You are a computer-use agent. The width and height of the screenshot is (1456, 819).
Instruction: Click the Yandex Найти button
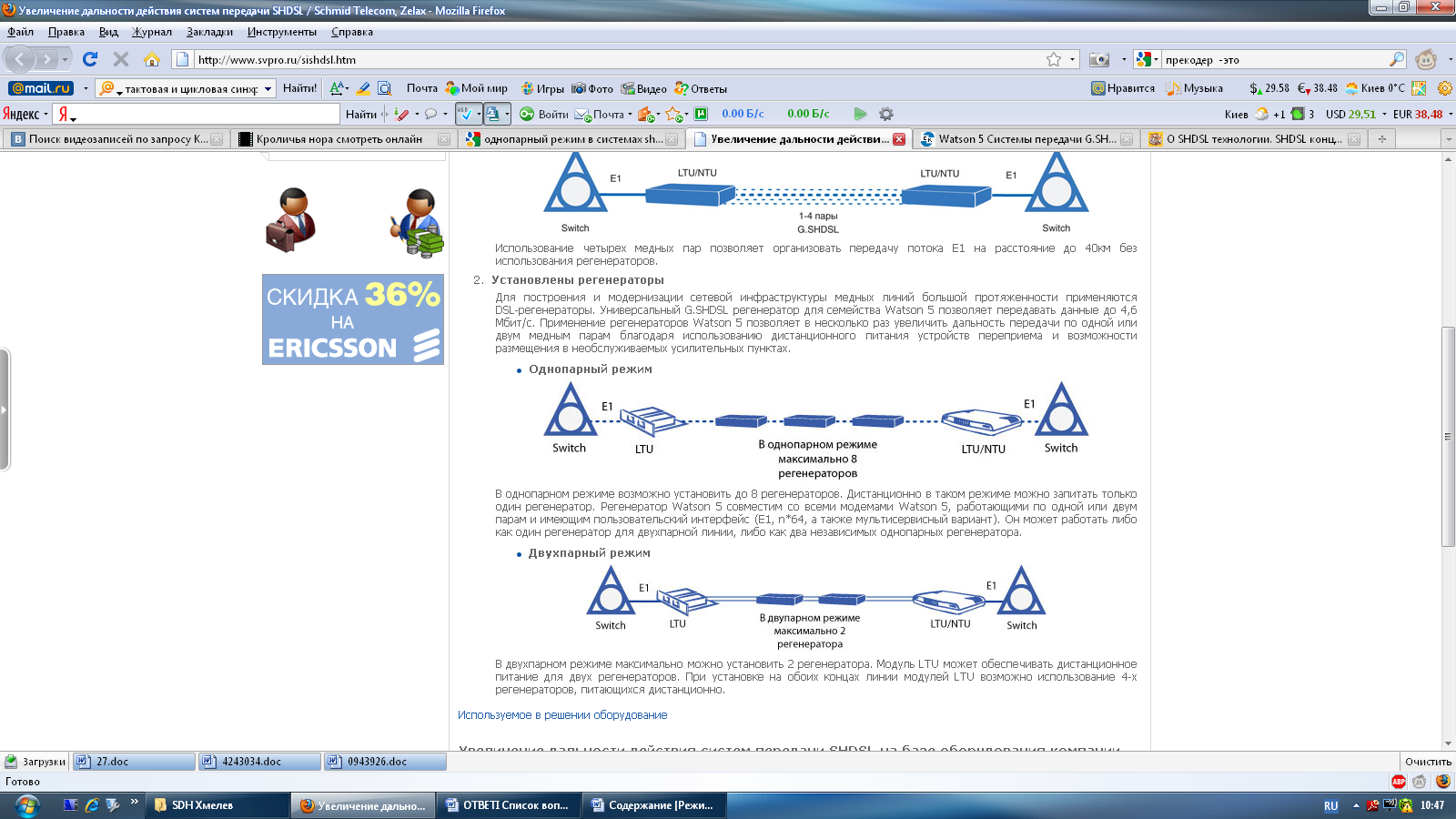click(360, 114)
